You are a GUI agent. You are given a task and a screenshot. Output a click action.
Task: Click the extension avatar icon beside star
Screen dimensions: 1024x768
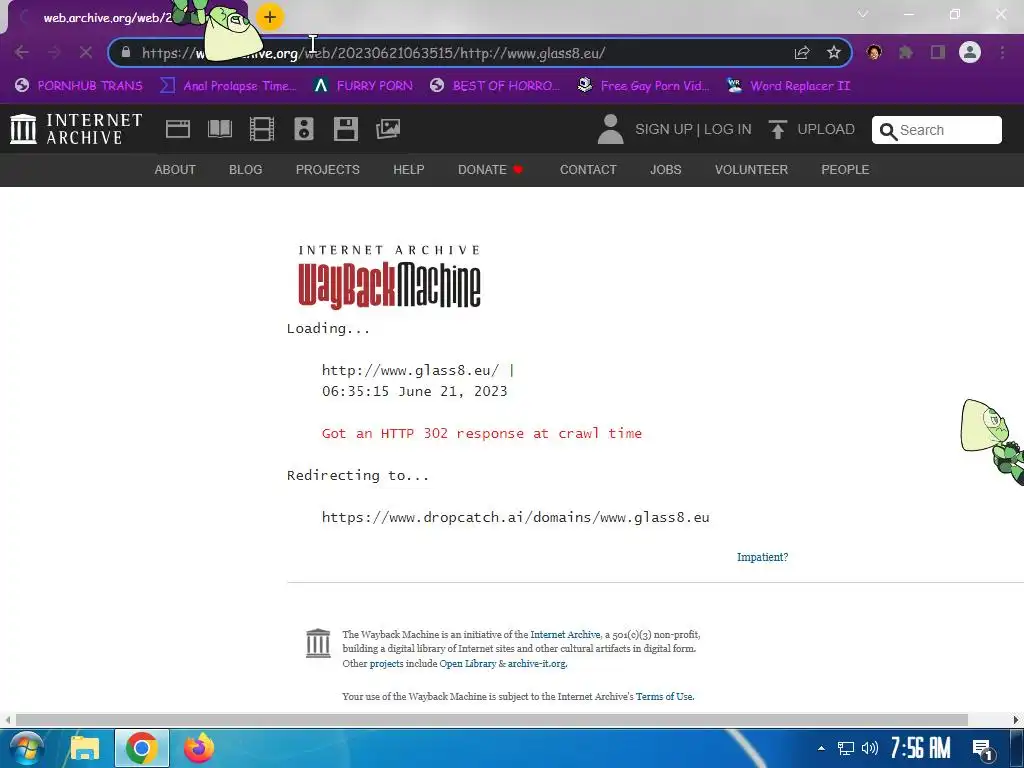874,52
